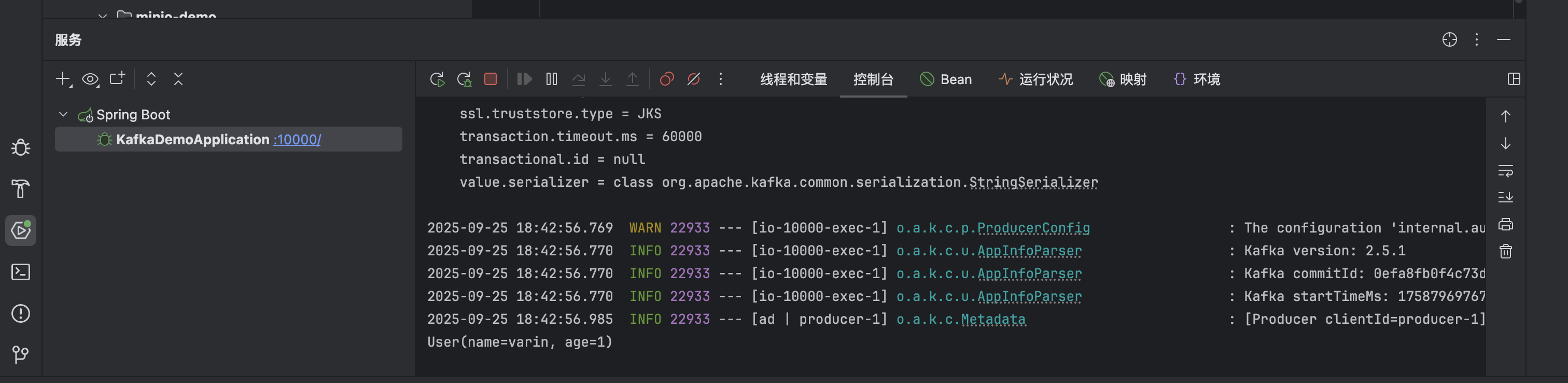The width and height of the screenshot is (1568, 383).
Task: Collapse the Spring Boot tree node
Action: (x=63, y=115)
